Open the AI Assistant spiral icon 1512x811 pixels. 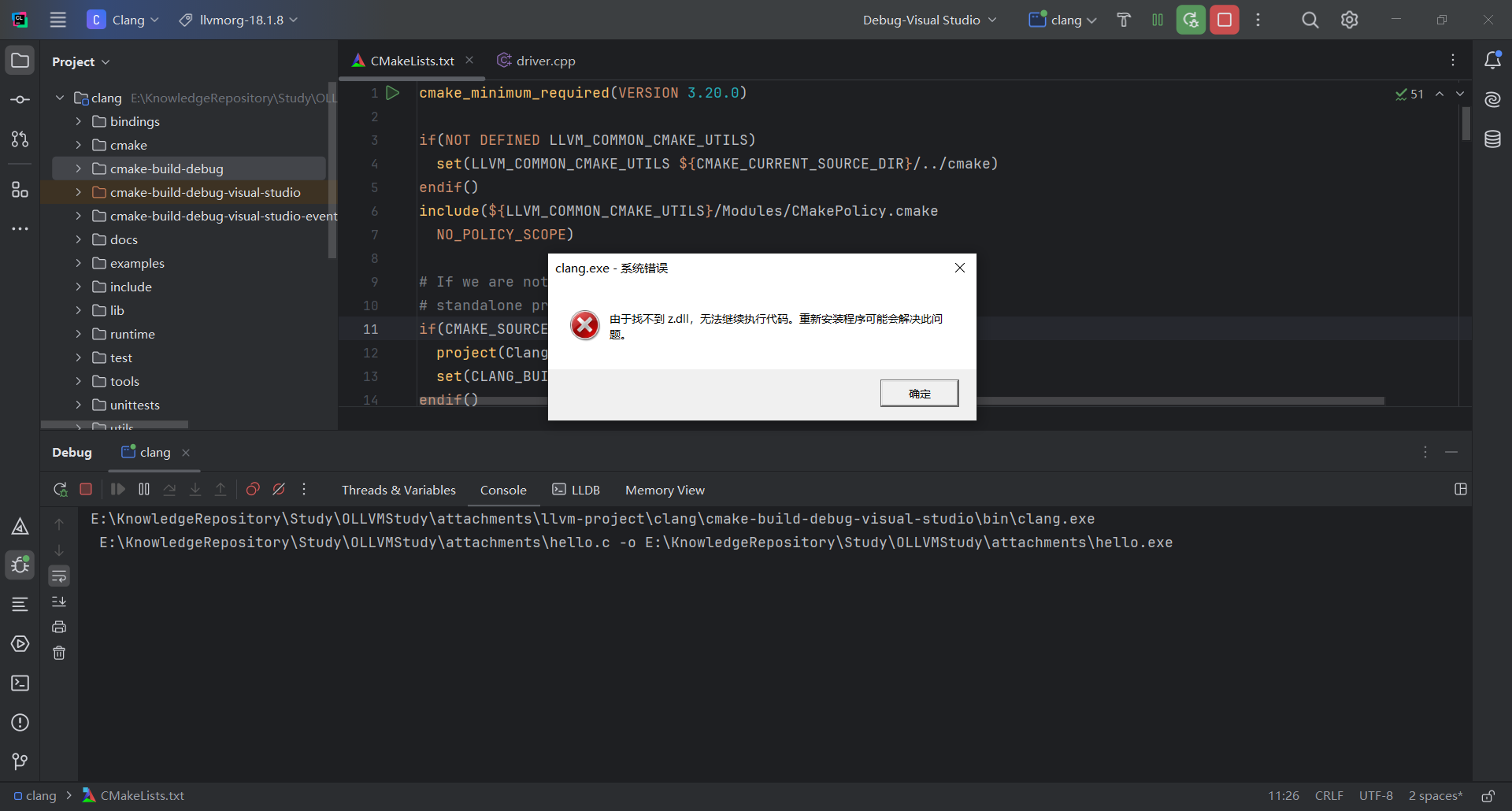(x=1492, y=100)
